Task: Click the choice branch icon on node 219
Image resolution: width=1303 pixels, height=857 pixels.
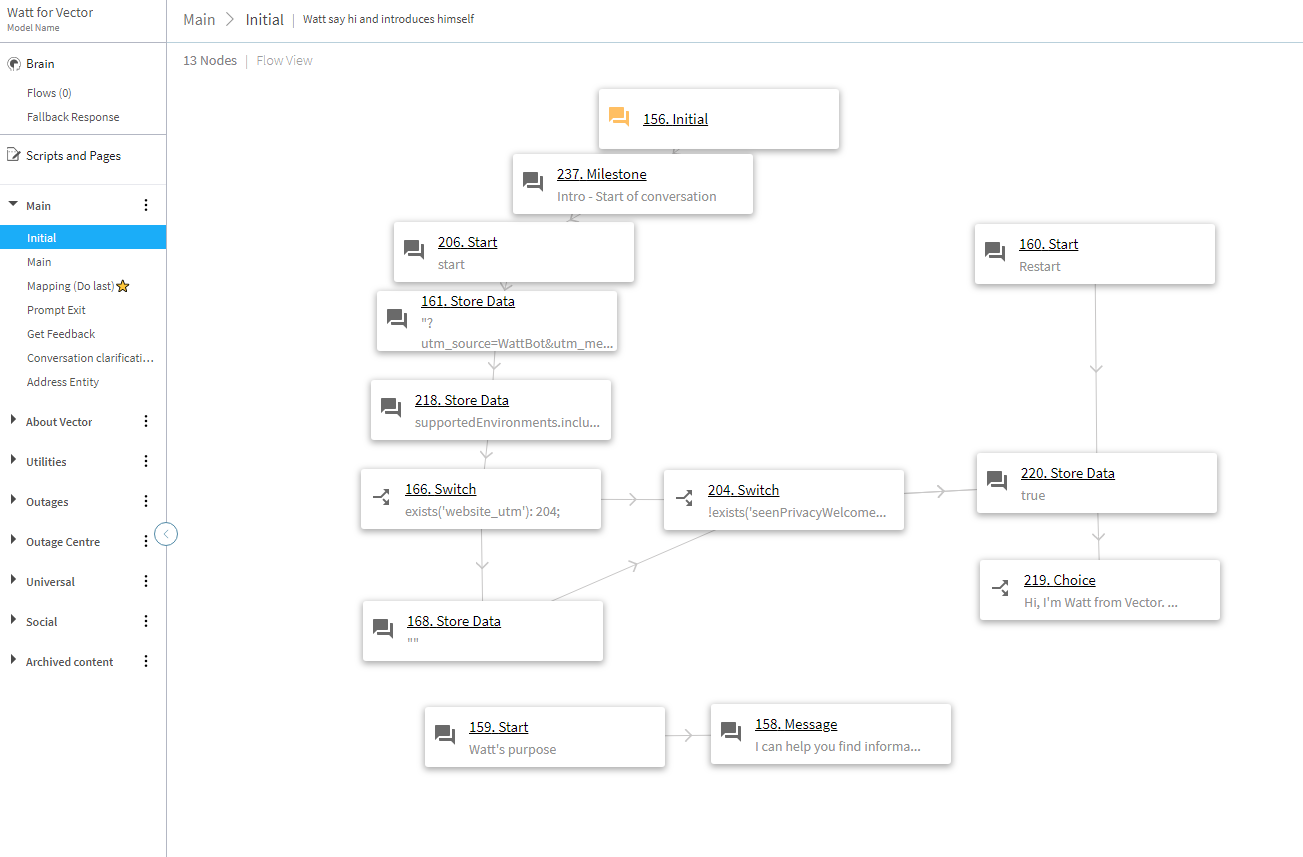Action: click(1000, 588)
